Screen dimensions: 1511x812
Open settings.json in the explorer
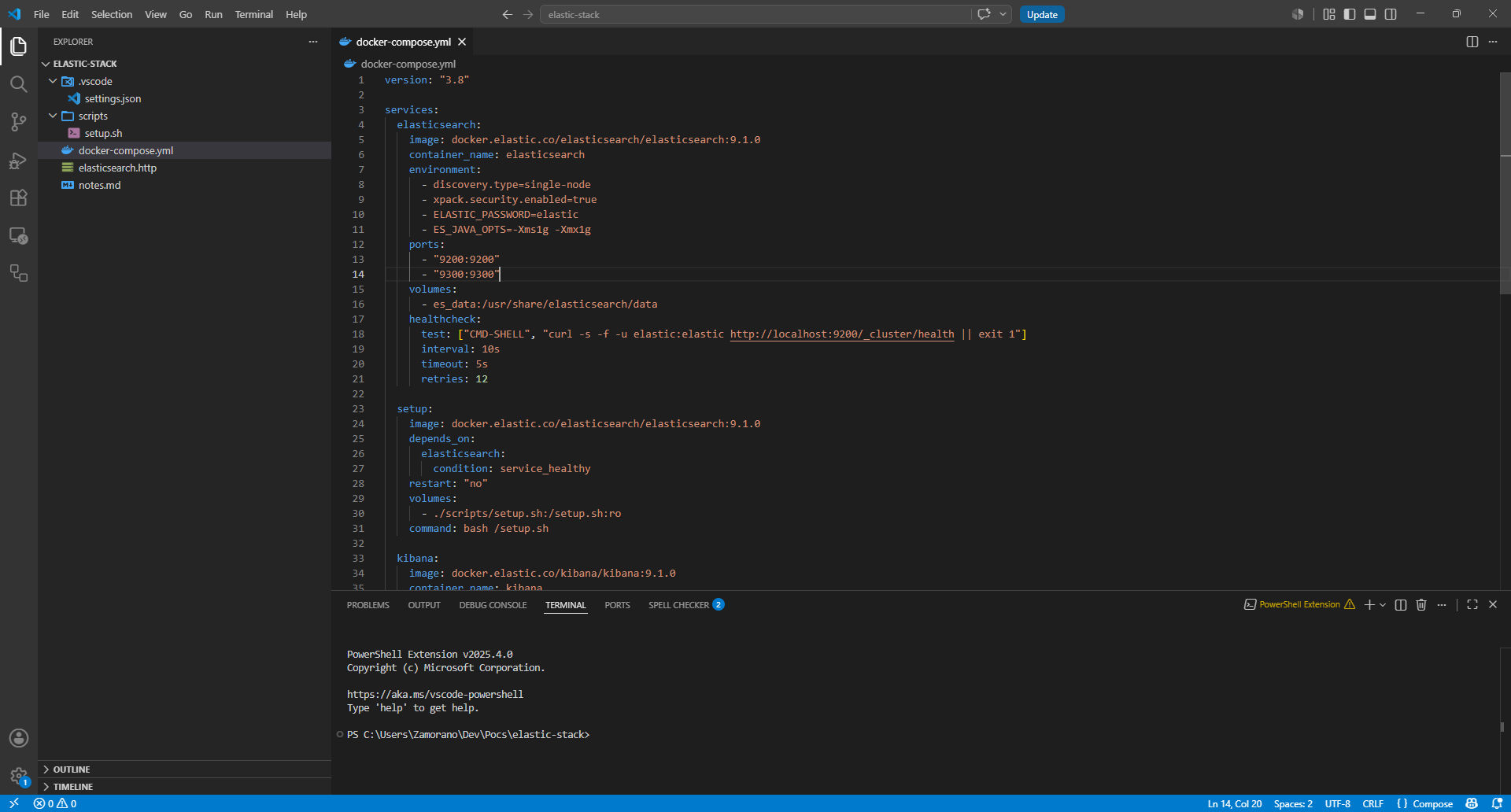113,98
